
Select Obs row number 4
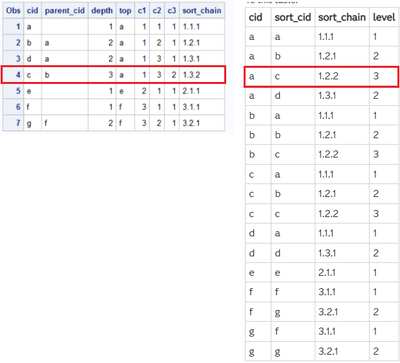coord(18,75)
